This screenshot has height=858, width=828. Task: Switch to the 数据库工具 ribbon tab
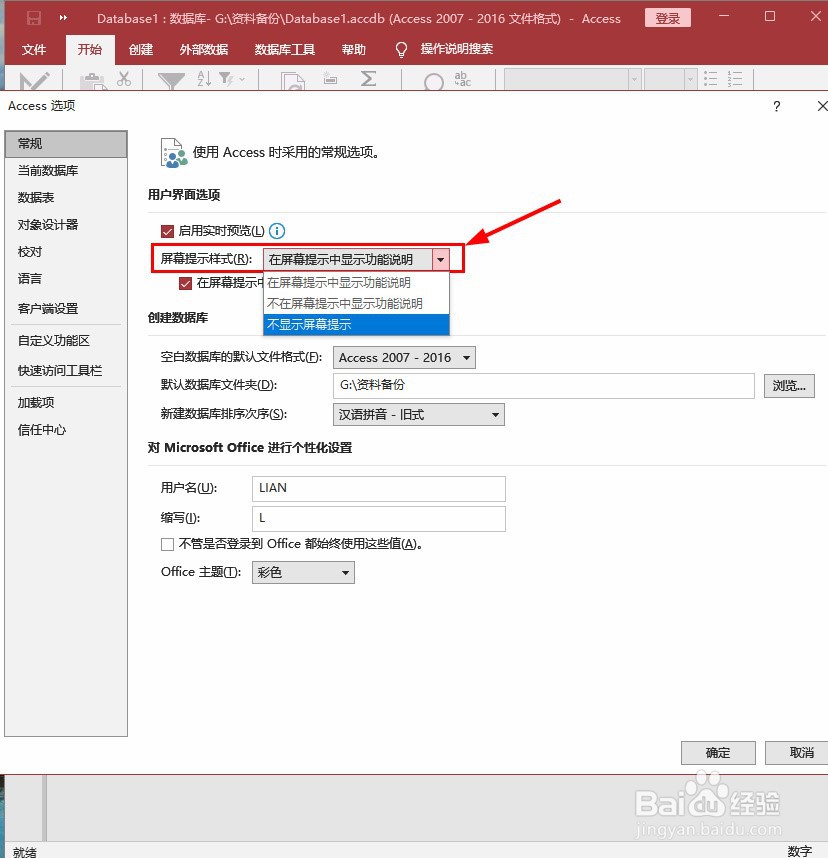[x=285, y=50]
